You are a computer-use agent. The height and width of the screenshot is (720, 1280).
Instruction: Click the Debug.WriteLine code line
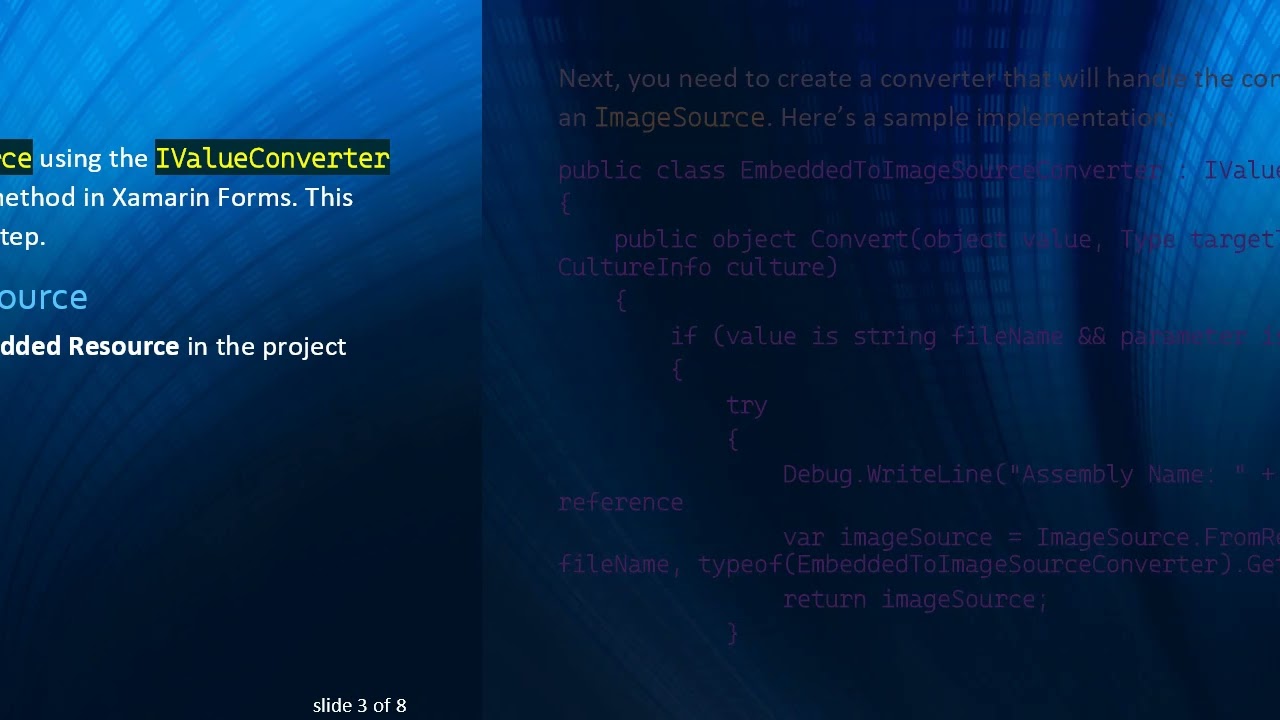1031,474
